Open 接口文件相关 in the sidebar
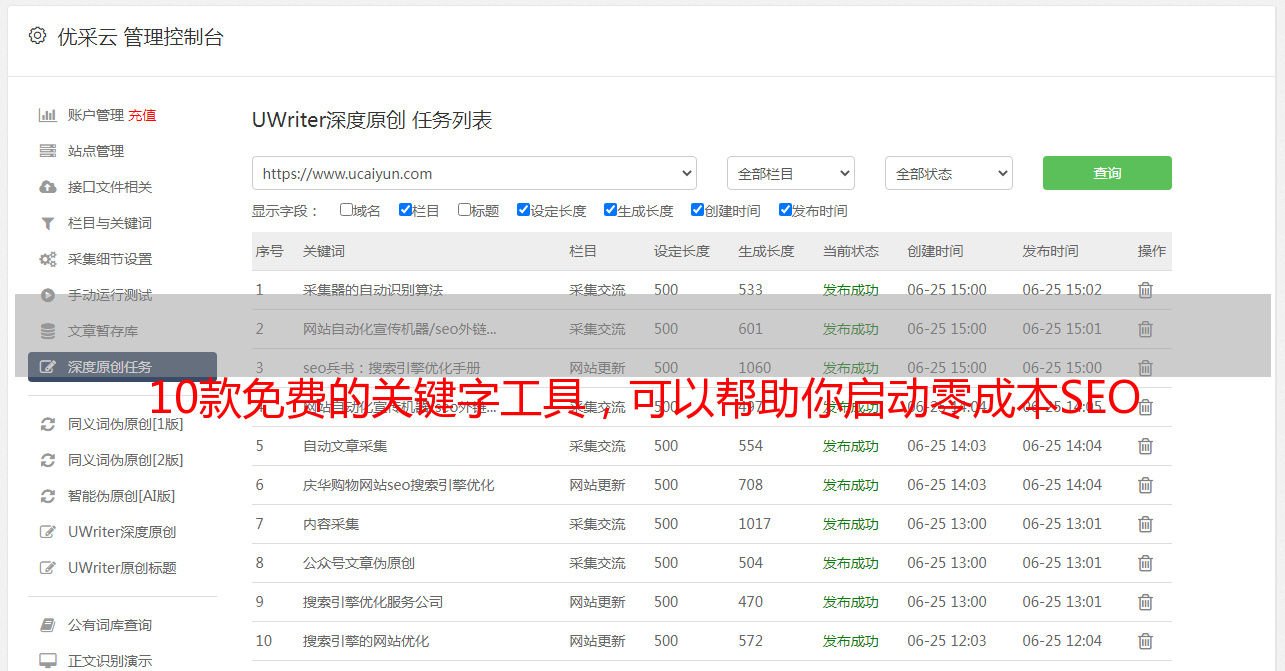The width and height of the screenshot is (1285, 671). tap(110, 187)
